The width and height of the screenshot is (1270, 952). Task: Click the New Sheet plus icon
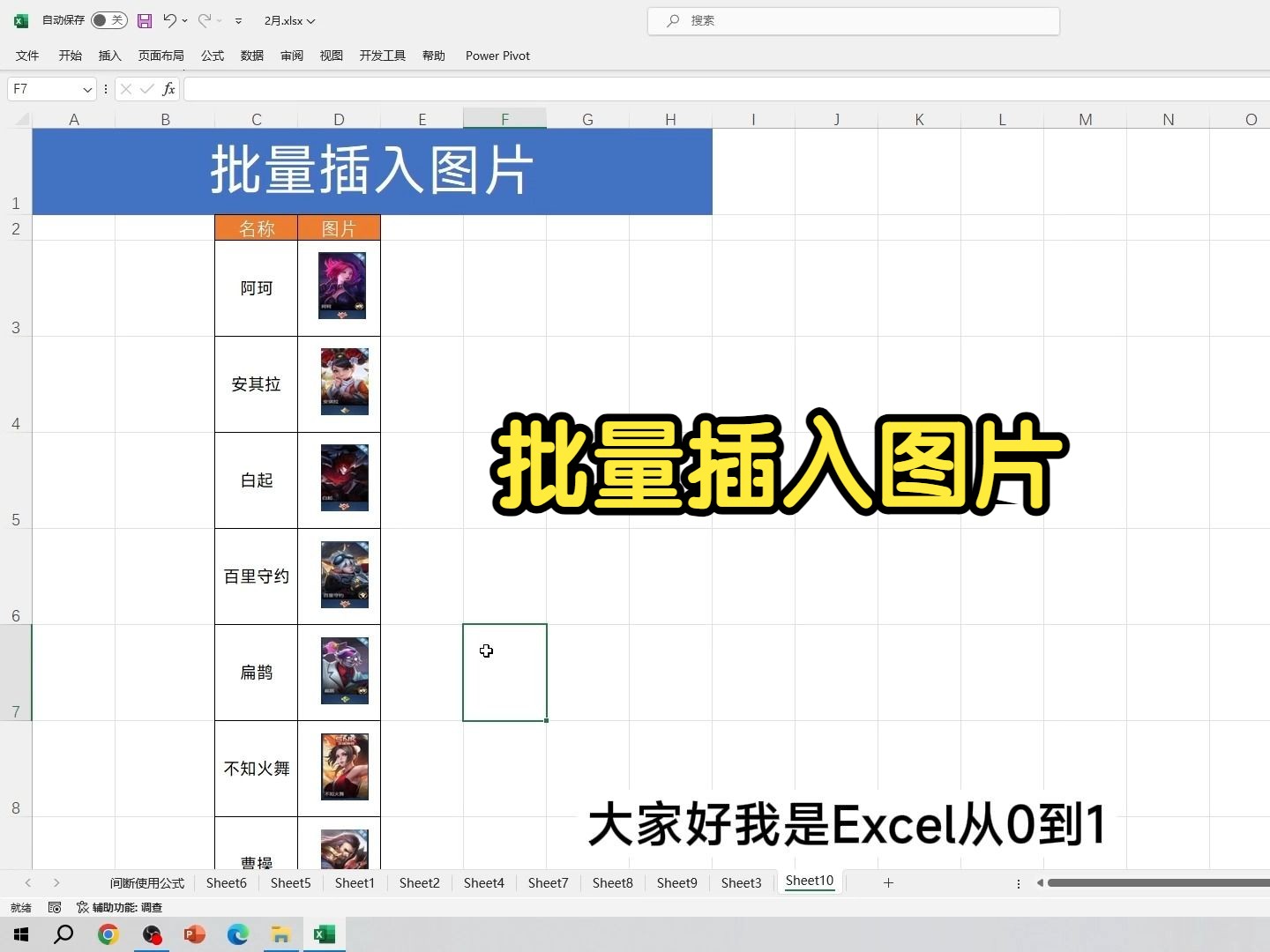coord(888,882)
